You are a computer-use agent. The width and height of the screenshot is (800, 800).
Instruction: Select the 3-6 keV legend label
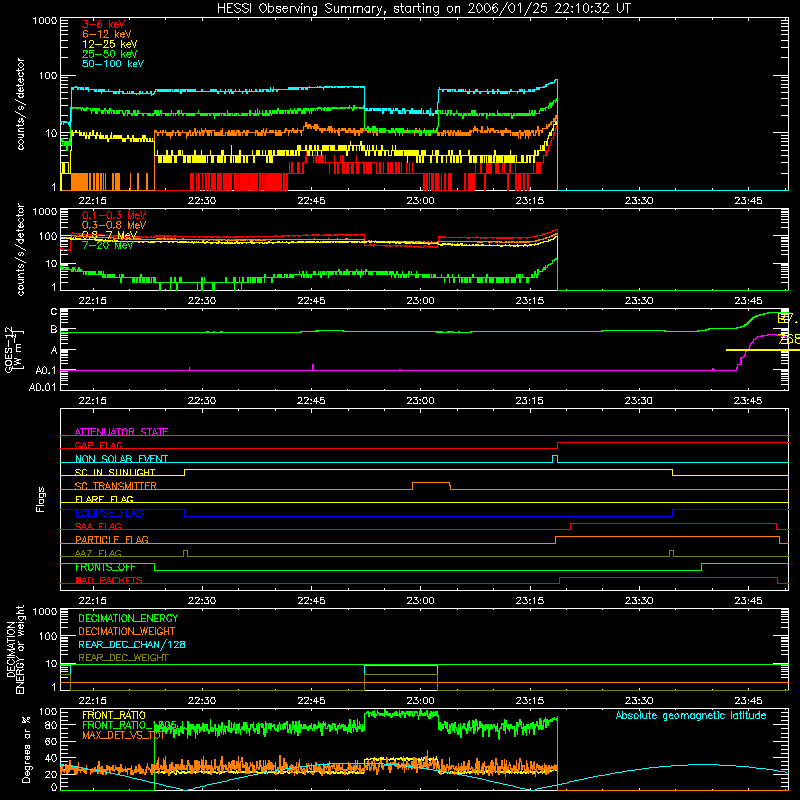click(x=104, y=24)
